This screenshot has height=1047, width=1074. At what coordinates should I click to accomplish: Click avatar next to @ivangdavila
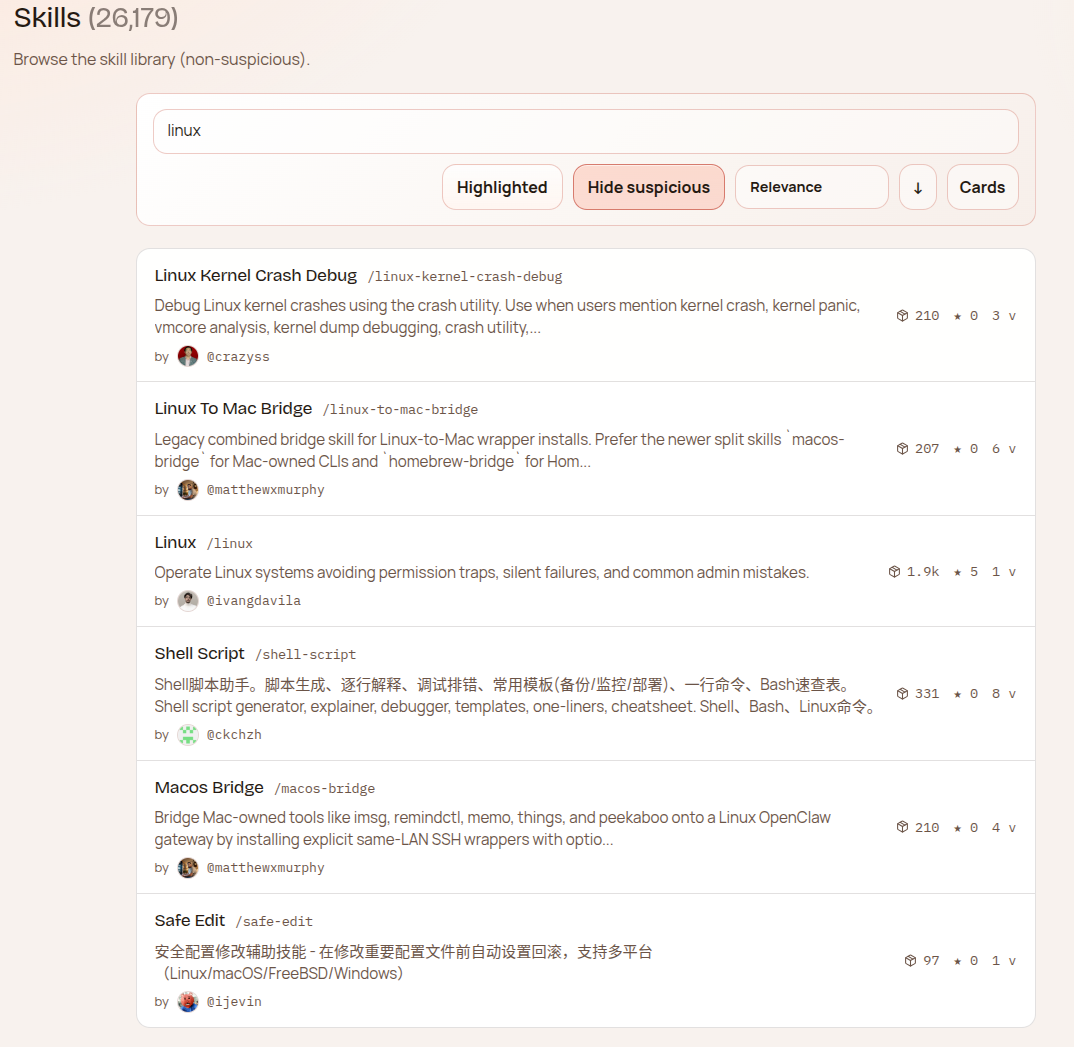pos(188,600)
